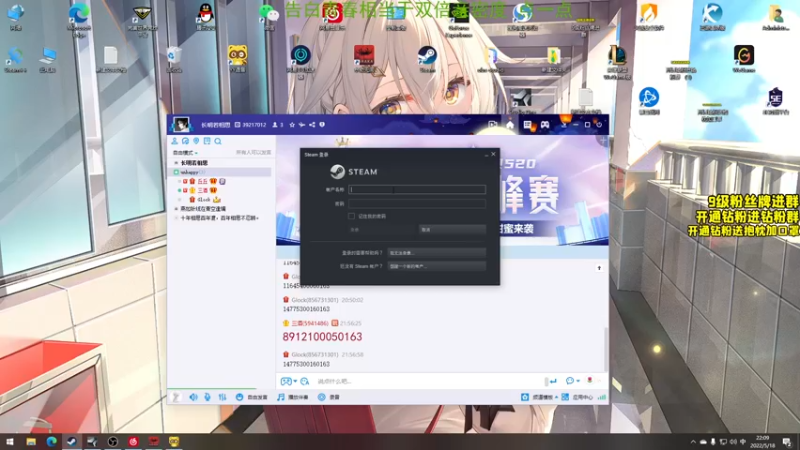This screenshot has width=800, height=450.
Task: Click the login button in Steam dialog
Action: (382, 230)
